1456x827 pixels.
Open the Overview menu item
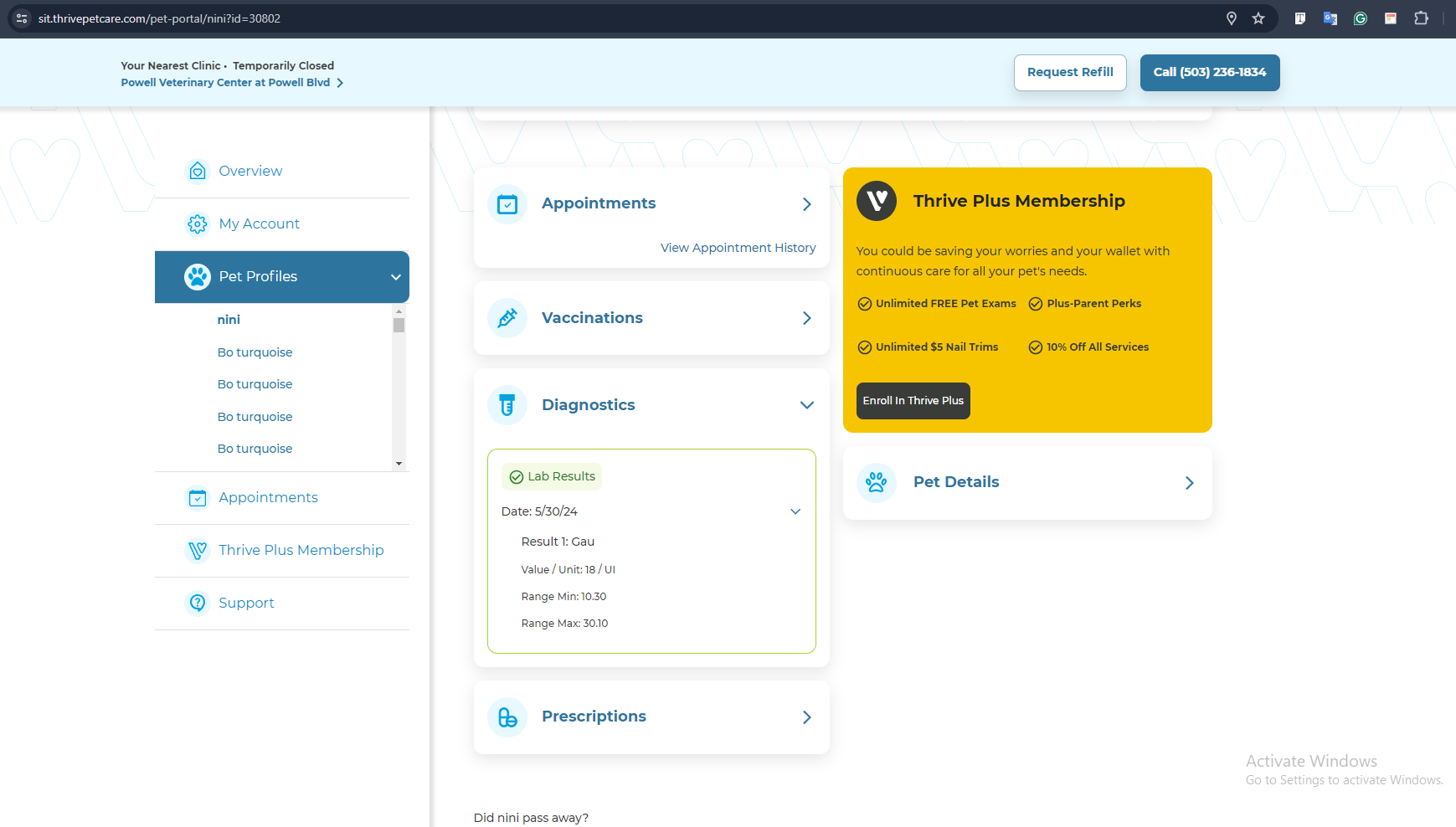pos(282,171)
